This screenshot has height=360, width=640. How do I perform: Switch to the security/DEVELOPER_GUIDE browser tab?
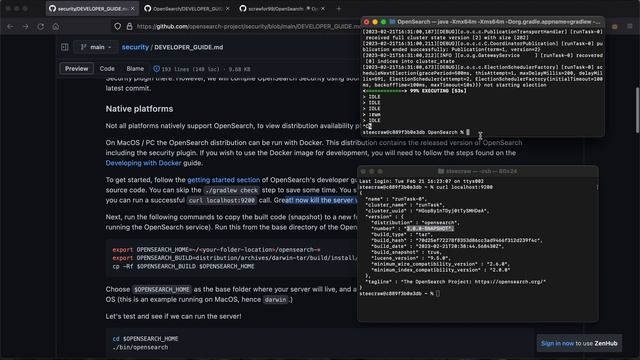coord(92,9)
